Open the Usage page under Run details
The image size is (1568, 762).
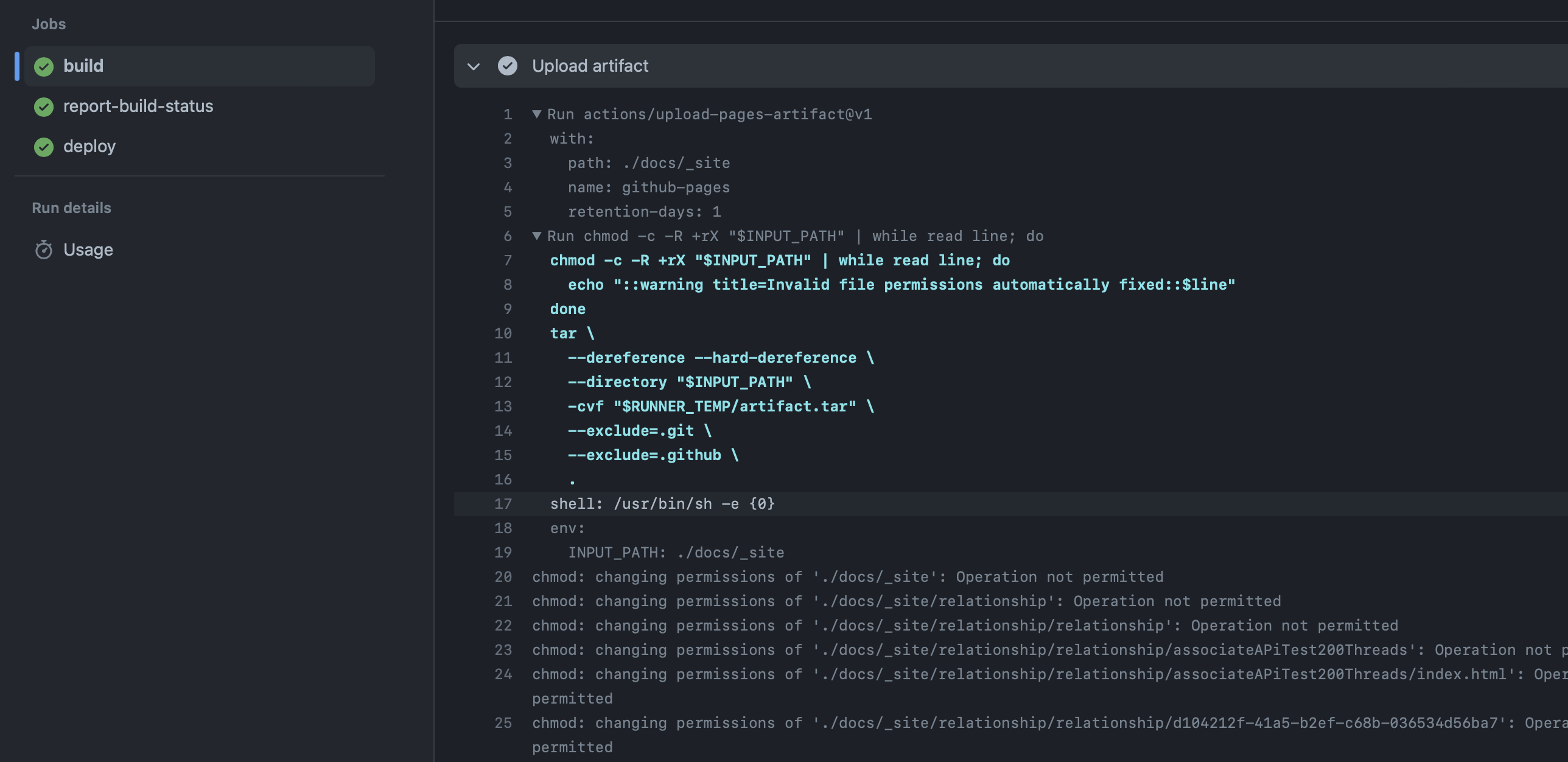88,250
